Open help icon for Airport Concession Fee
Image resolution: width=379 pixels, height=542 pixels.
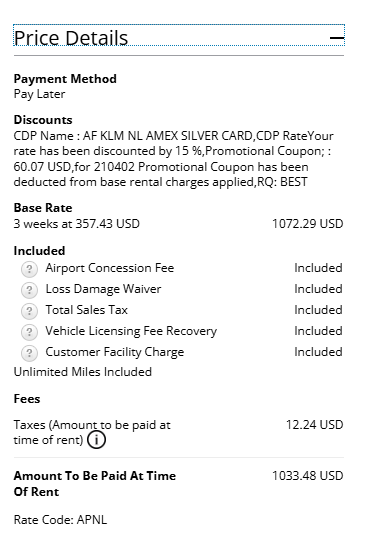point(29,269)
